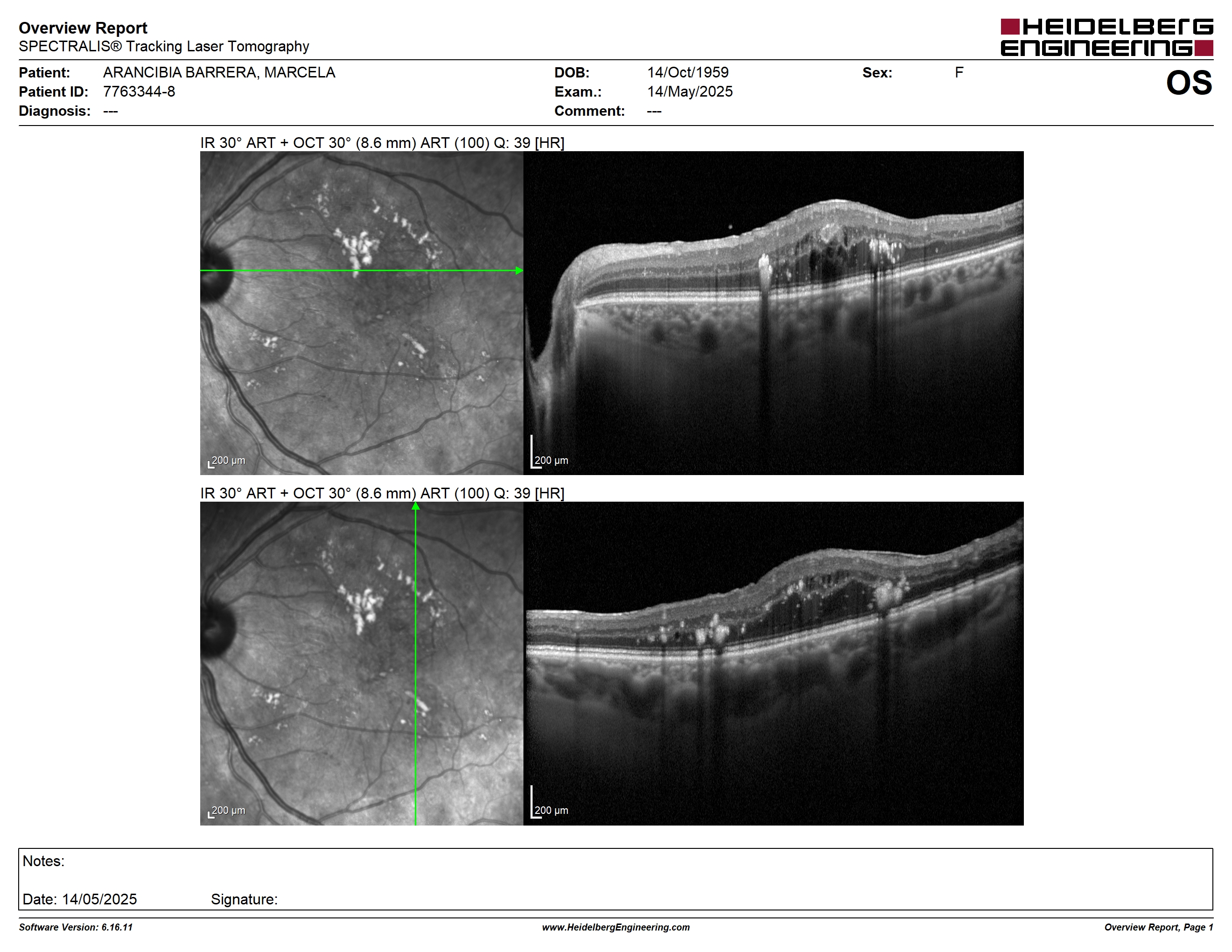This screenshot has height=952, width=1232.
Task: Open the upper horizontal OCT B-scan
Action: [x=773, y=313]
